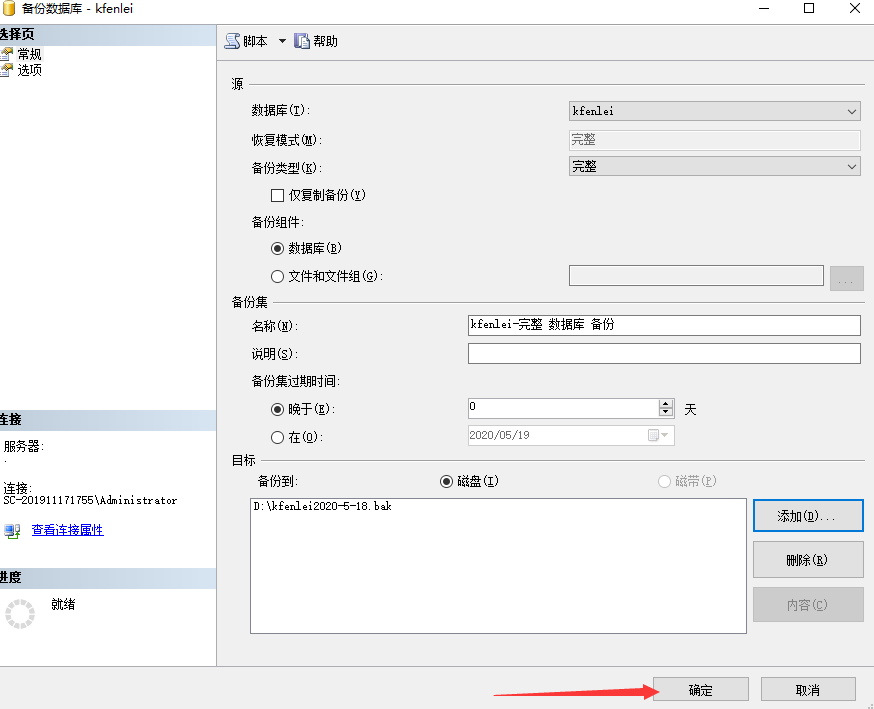Click the 脚本 script icon in toolbar
874x709 pixels.
232,41
